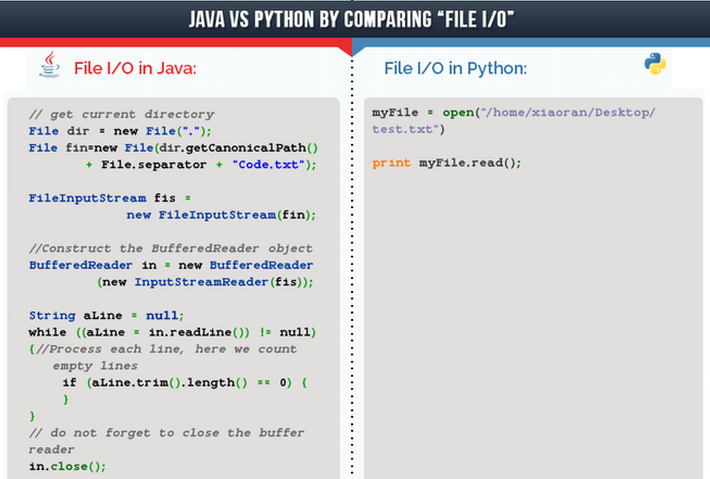This screenshot has width=710, height=479.
Task: Click the "Java vs Python" title banner
Action: (353, 18)
